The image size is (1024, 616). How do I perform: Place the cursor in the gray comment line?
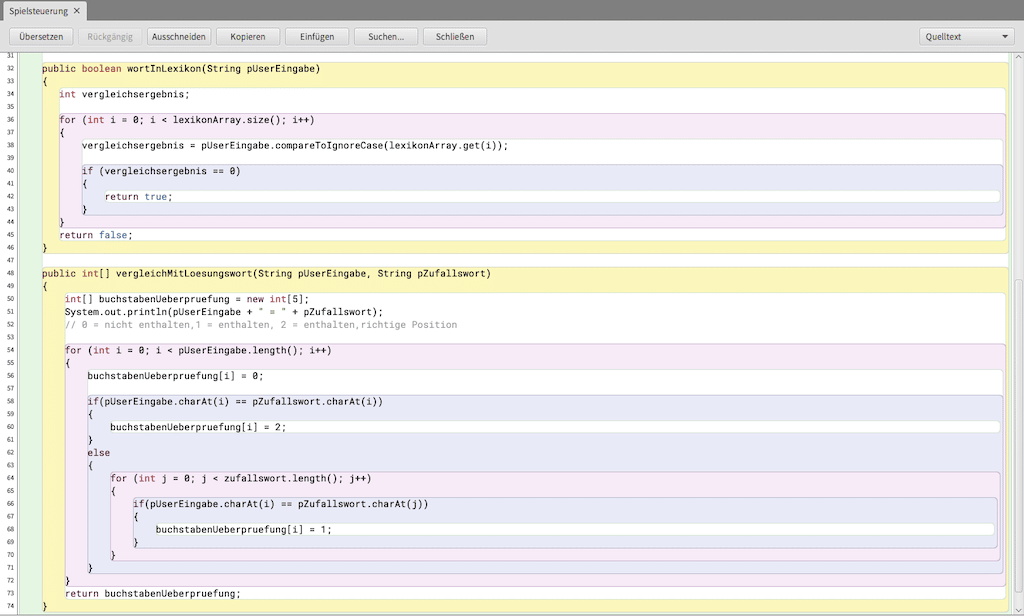(x=260, y=325)
